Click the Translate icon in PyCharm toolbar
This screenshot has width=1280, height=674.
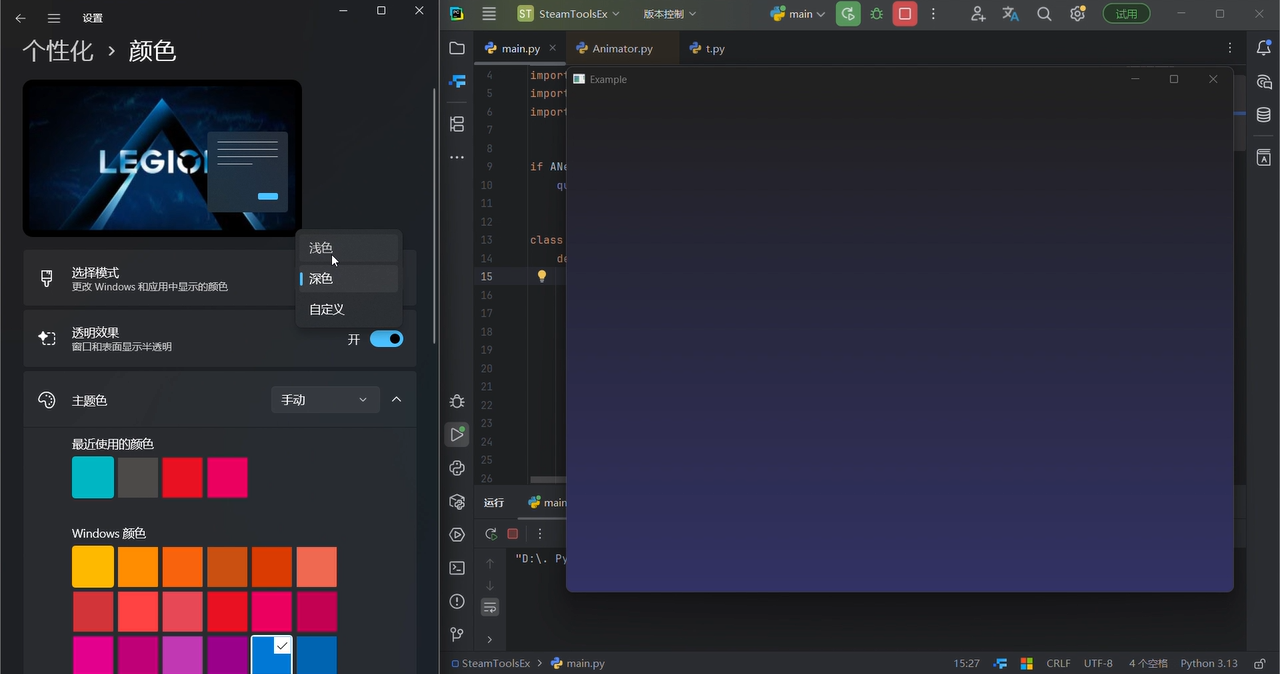tap(1011, 14)
